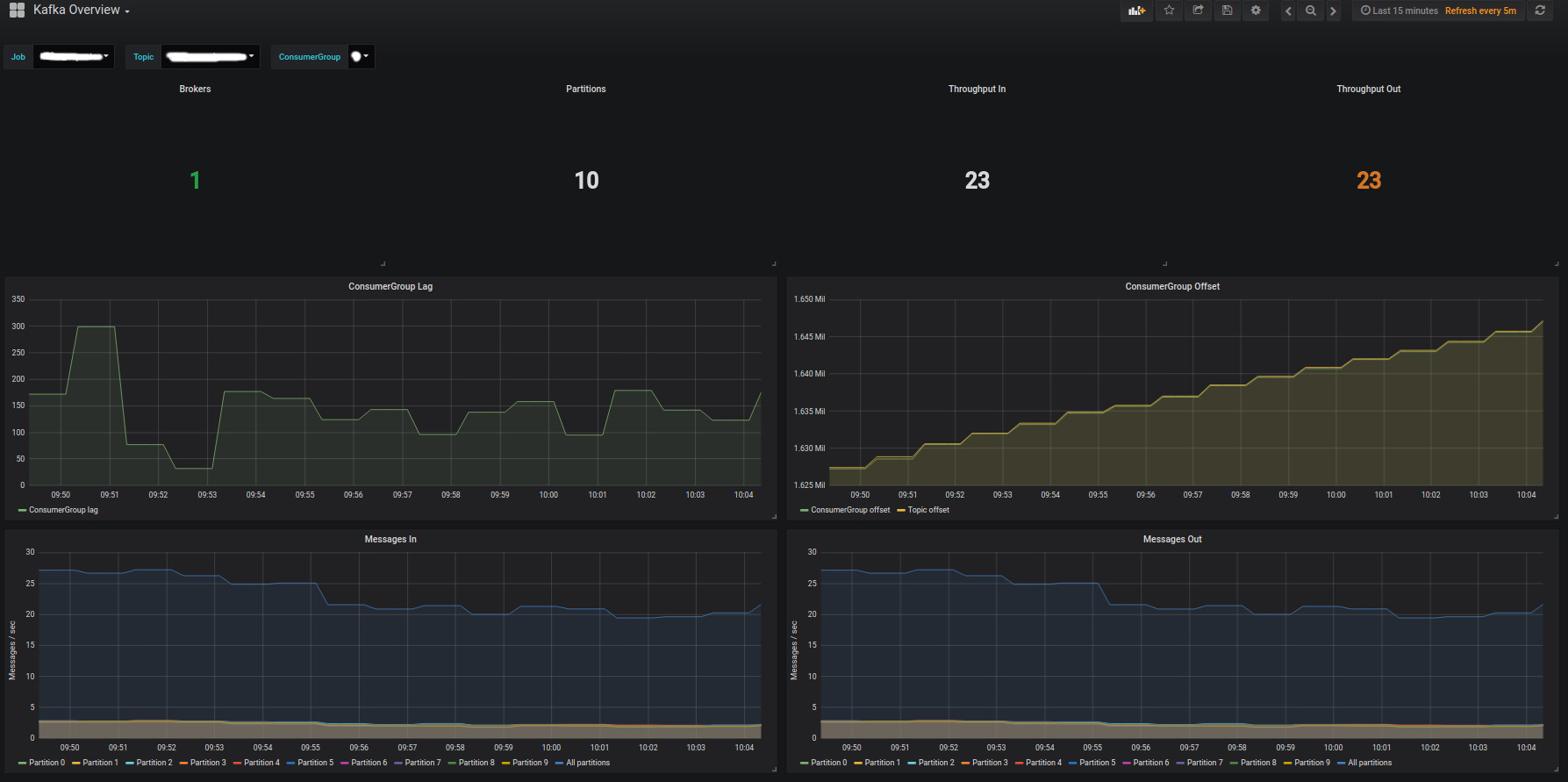The image size is (1568, 782).
Task: Click the Add panel icon
Action: [x=1137, y=11]
